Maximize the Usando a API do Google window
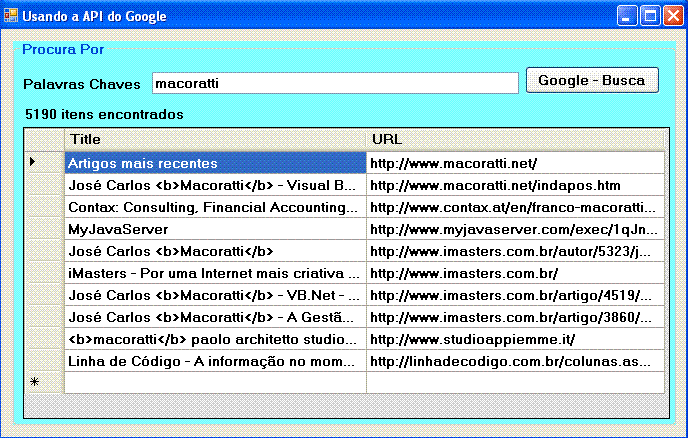The height and width of the screenshot is (438, 688). (x=650, y=16)
